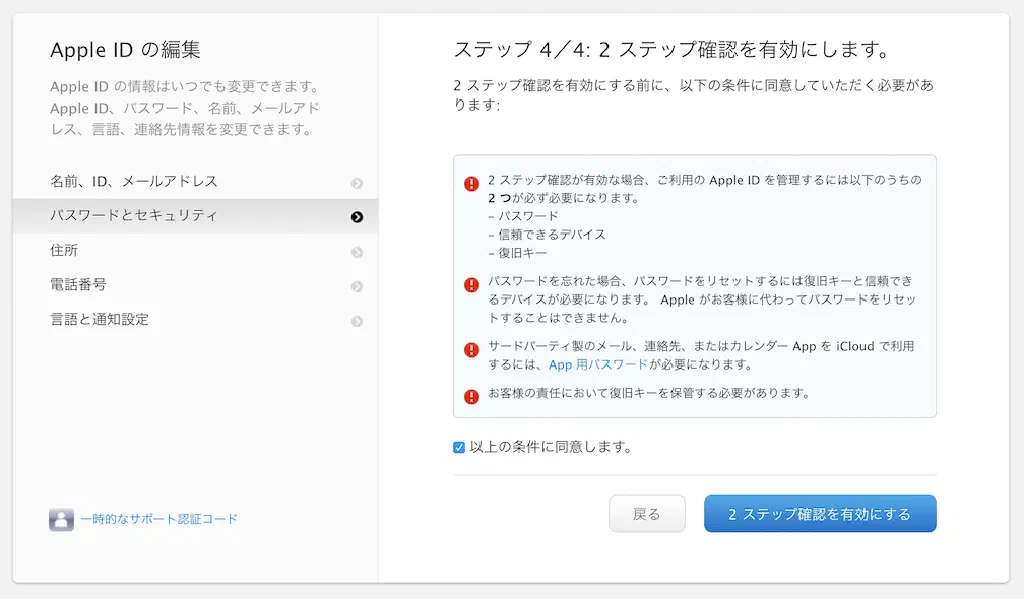Viewport: 1024px width, 599px height.
Task: Click the warning icon beside the サードパーティ製 notice
Action: 471,350
